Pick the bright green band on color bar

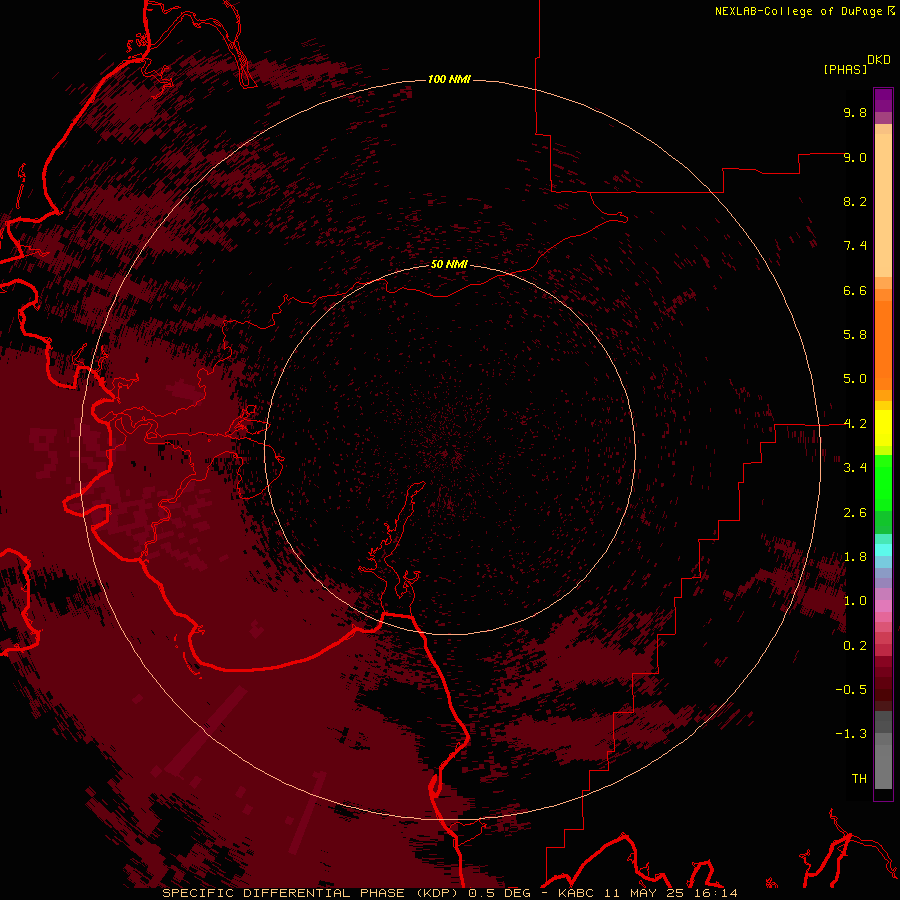883,482
